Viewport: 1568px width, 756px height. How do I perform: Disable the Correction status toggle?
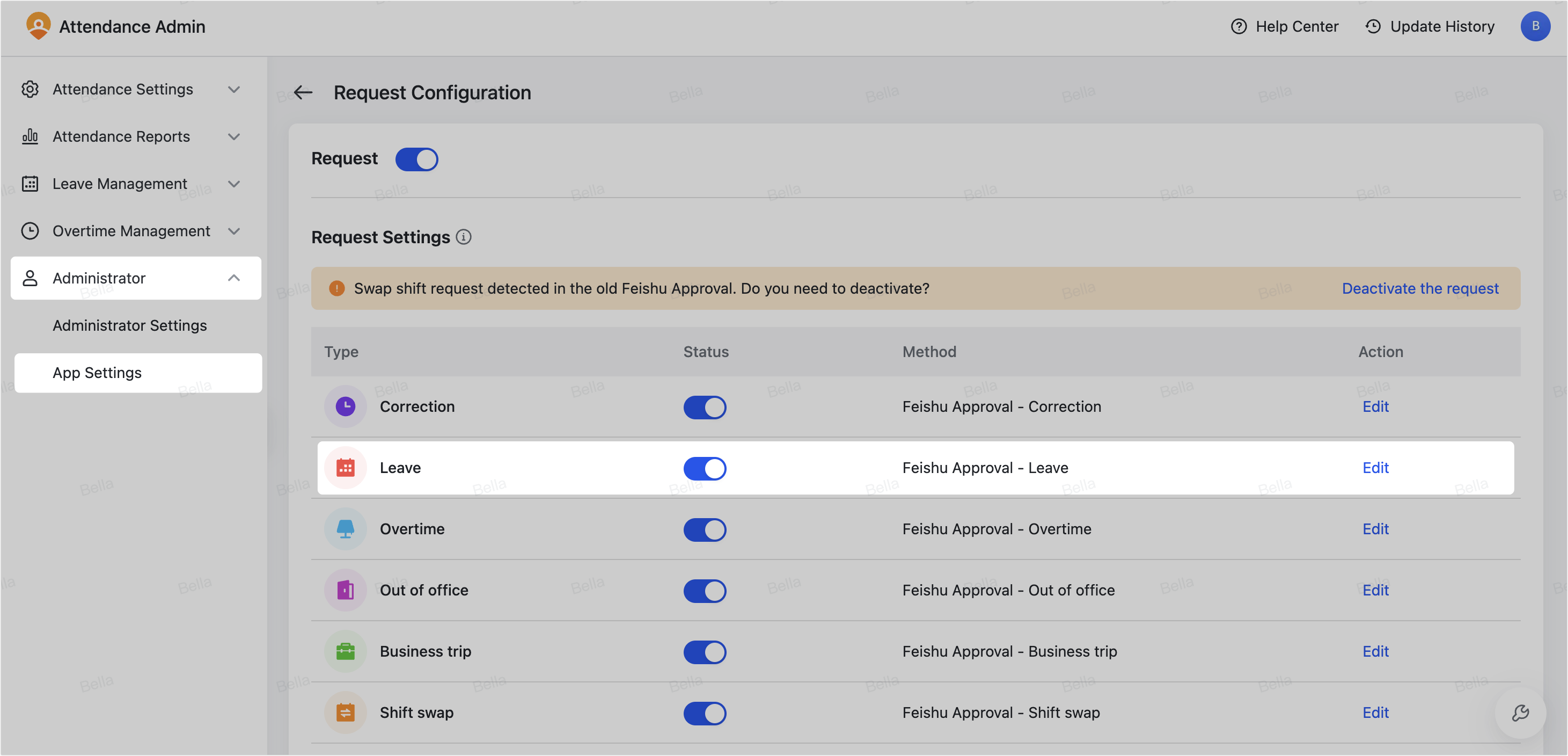click(704, 408)
